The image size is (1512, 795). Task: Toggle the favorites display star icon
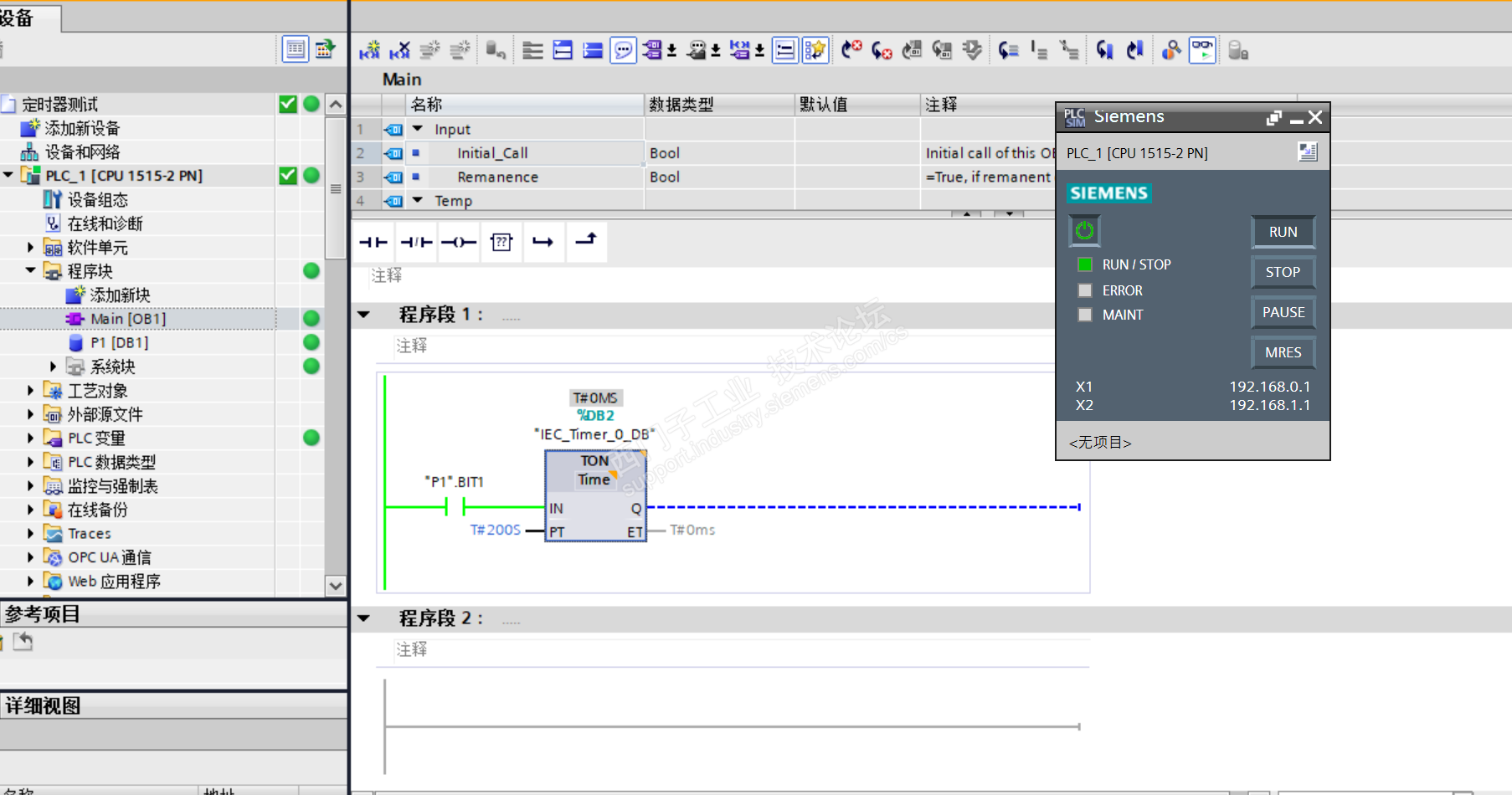tap(815, 50)
